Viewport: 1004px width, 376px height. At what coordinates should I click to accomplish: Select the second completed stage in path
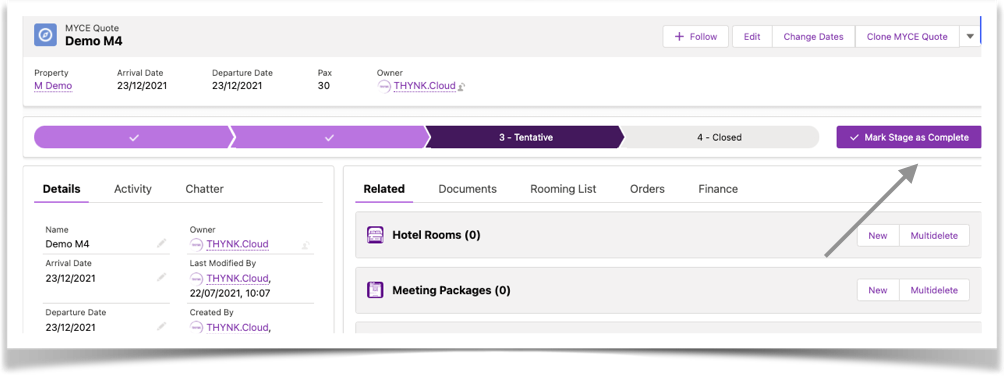pos(329,137)
